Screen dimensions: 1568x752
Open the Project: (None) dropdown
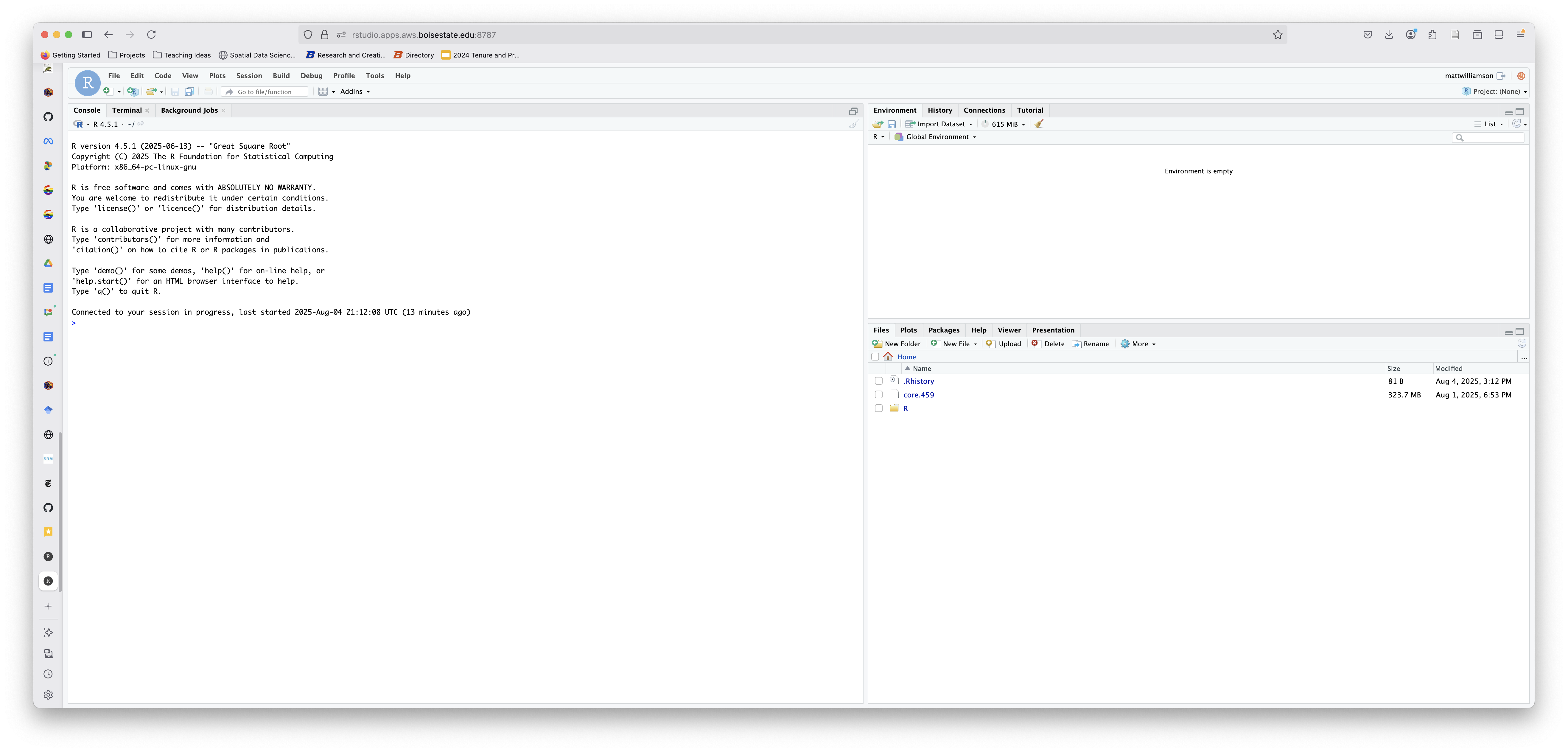click(1494, 91)
